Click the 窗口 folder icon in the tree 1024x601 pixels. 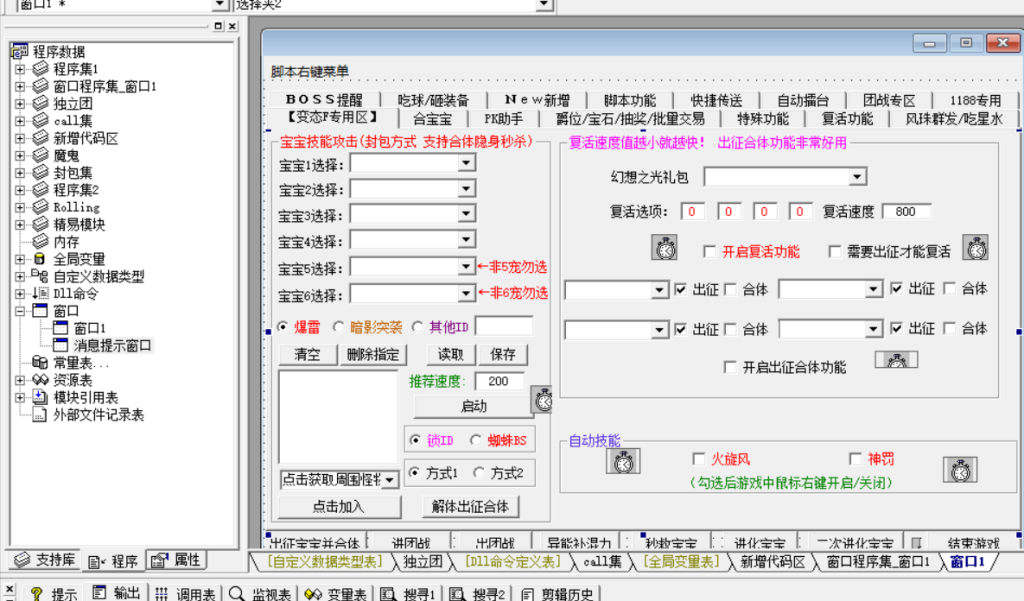[40, 310]
